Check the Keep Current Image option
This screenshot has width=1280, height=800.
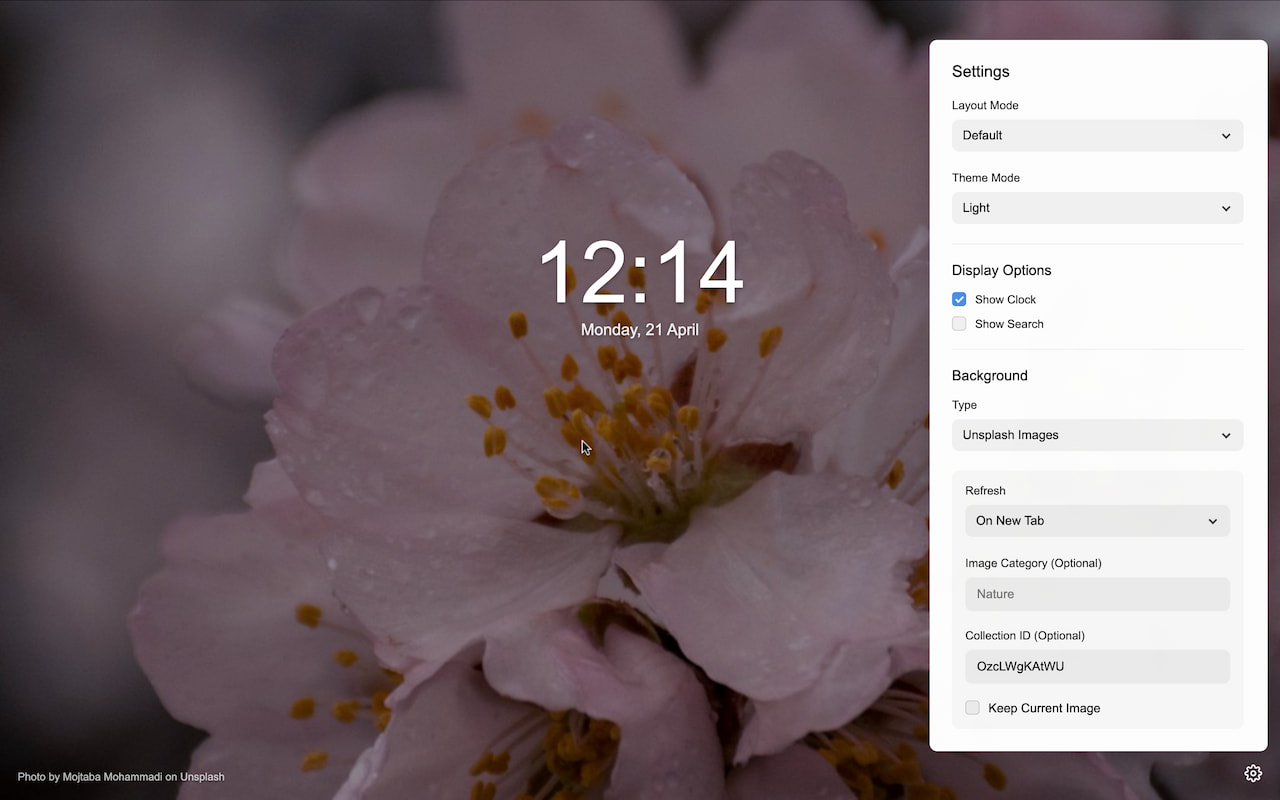coord(972,708)
